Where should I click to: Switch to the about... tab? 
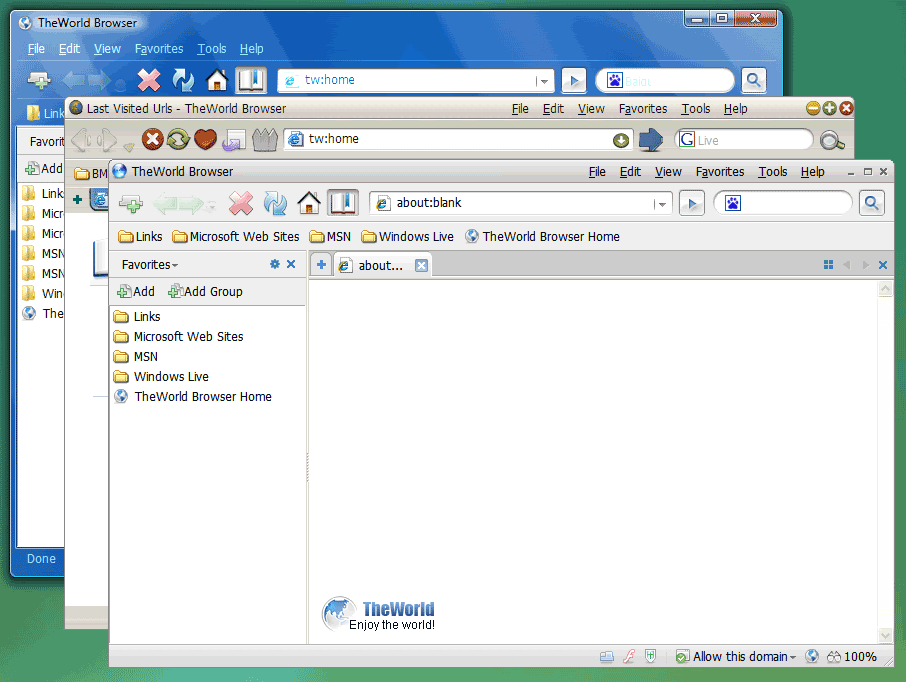click(379, 266)
